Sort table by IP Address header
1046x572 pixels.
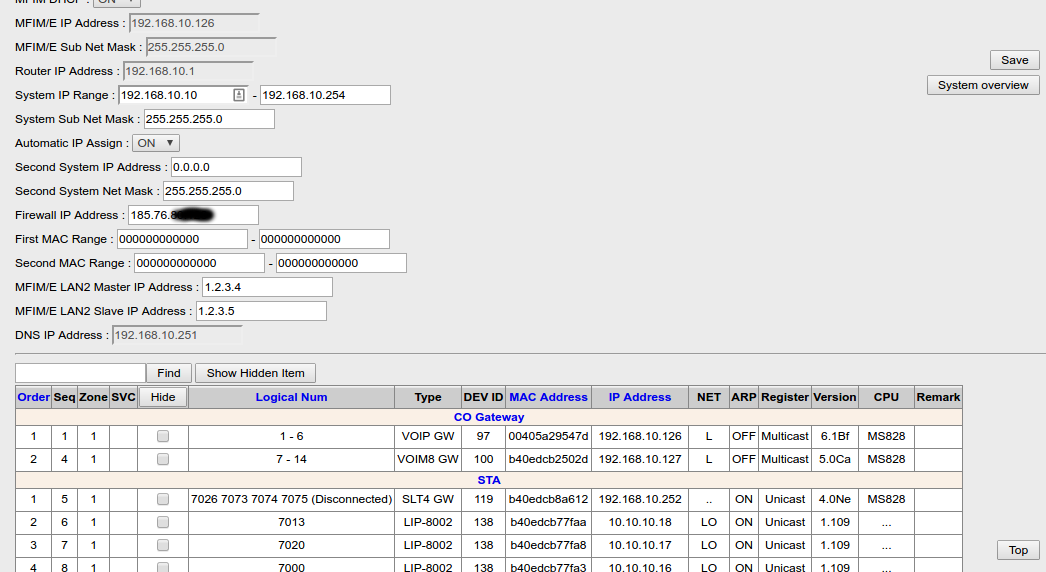point(639,397)
